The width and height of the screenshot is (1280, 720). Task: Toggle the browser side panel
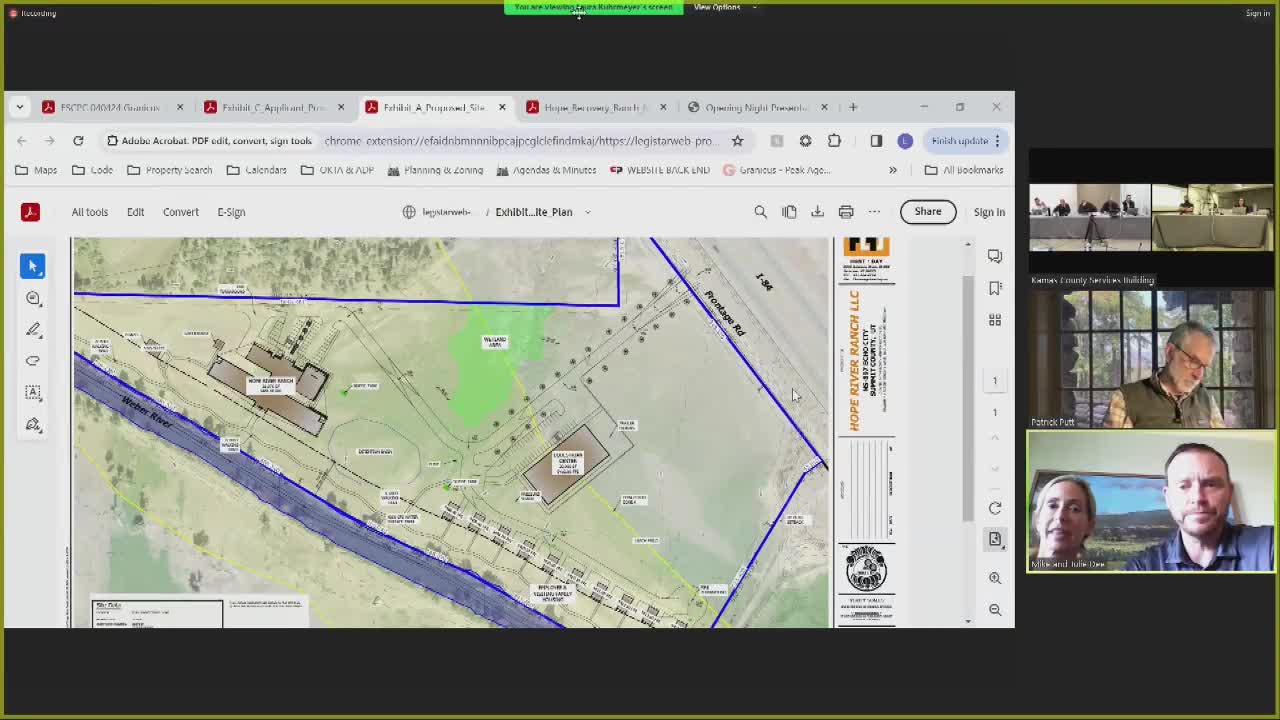tap(876, 141)
